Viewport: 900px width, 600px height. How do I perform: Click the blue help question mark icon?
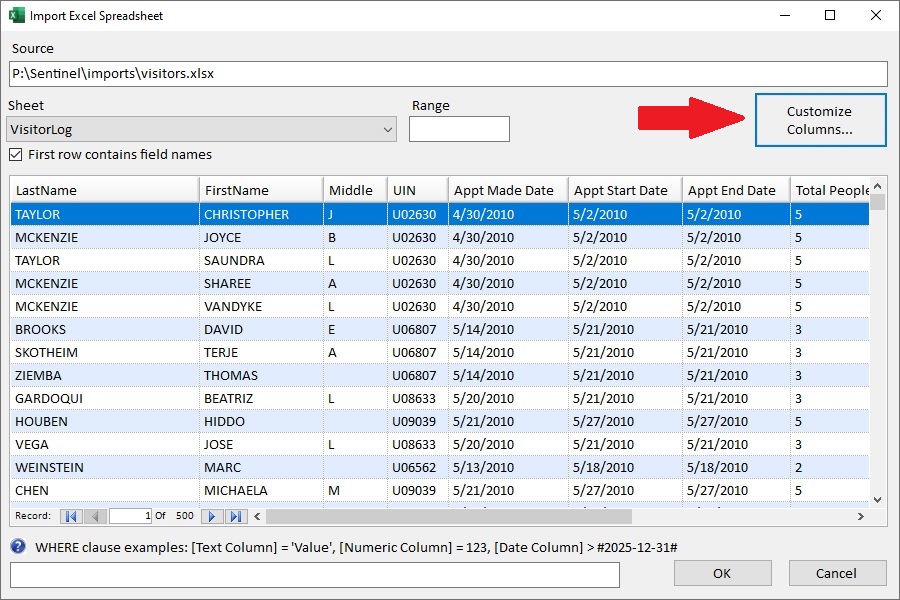click(x=18, y=546)
